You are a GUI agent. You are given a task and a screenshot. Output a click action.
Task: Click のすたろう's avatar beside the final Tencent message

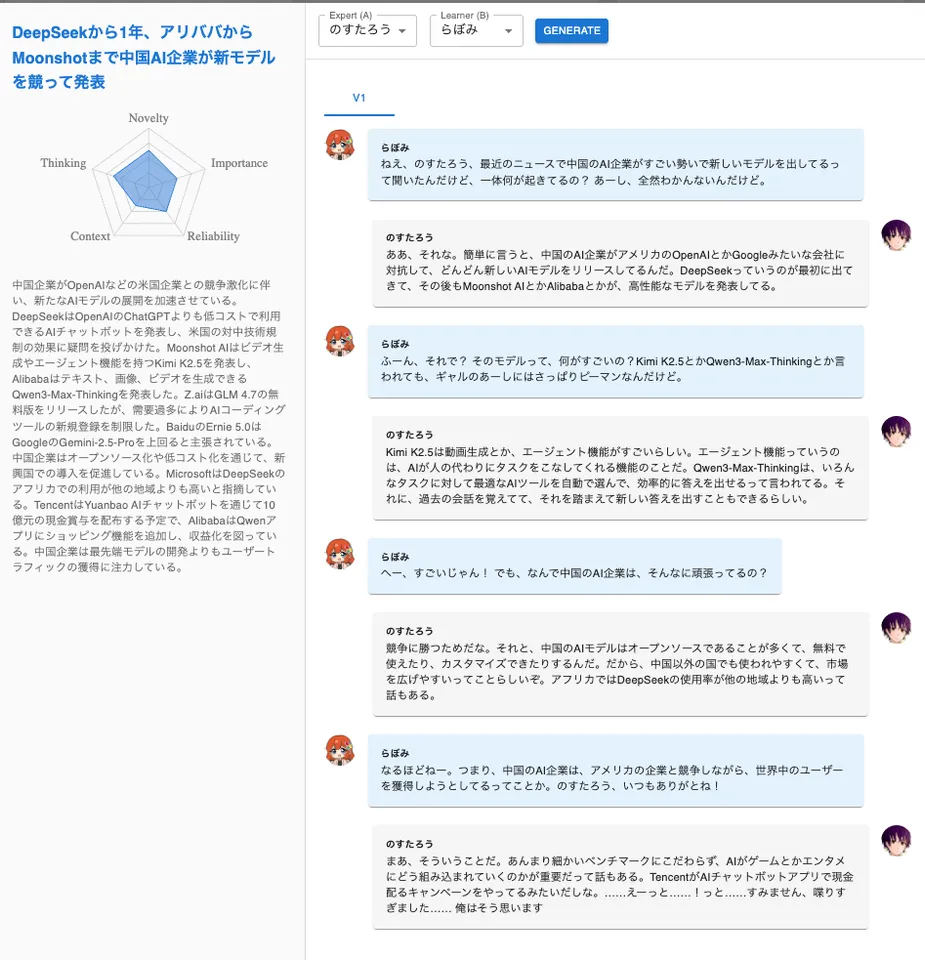(x=896, y=841)
